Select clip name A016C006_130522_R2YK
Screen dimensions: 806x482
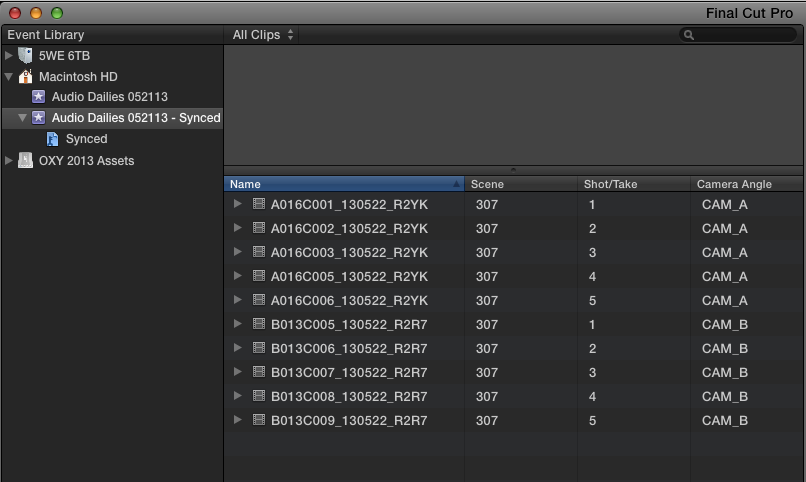[349, 301]
